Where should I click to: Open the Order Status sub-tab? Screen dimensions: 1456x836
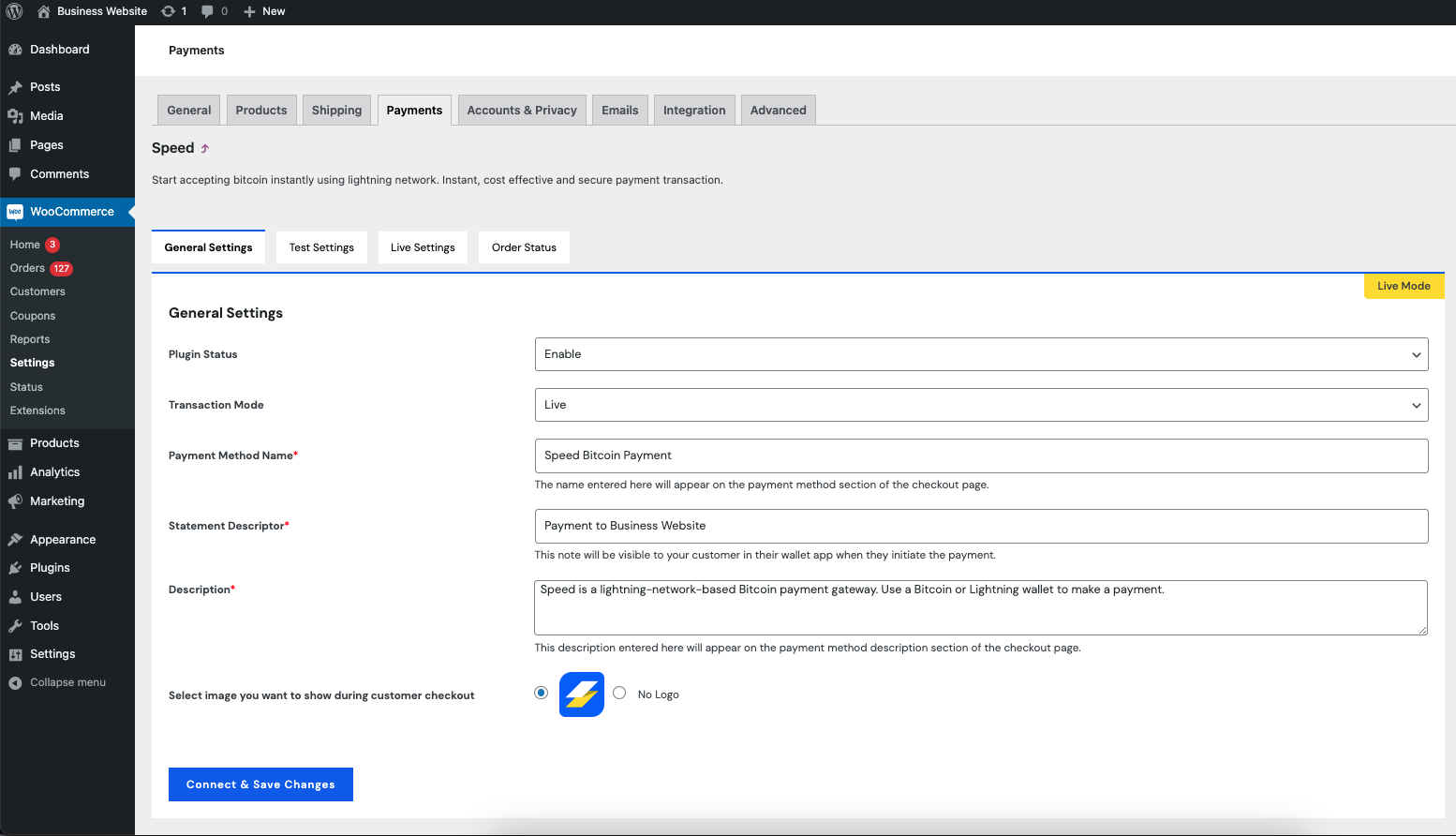pyautogui.click(x=524, y=247)
